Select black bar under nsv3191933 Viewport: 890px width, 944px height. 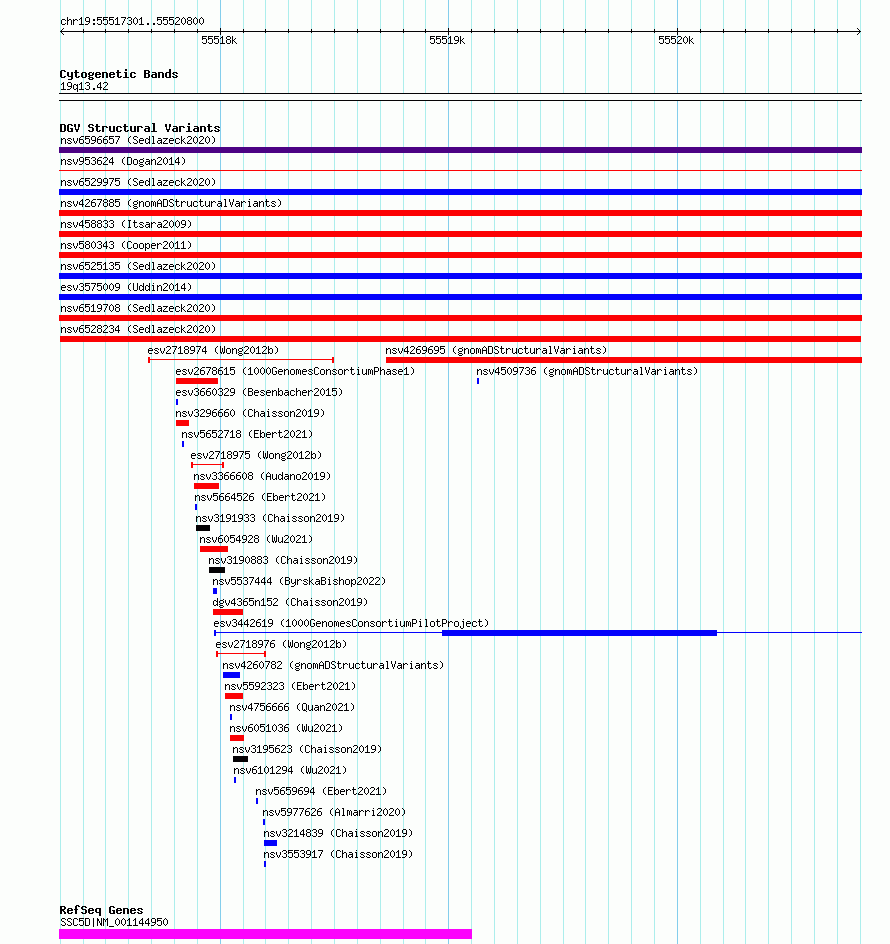[x=203, y=528]
